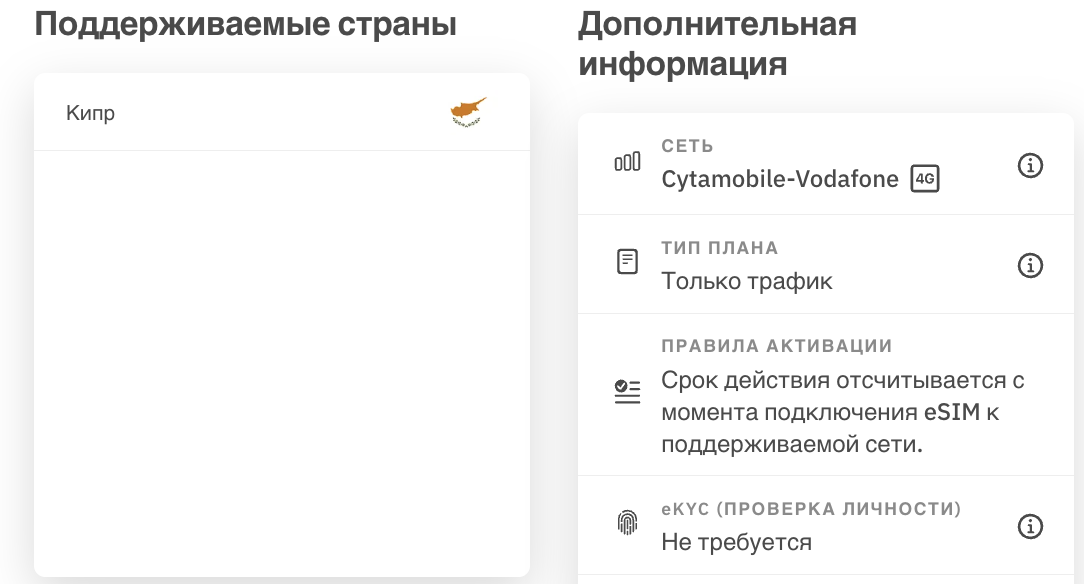
Task: Click the Не требуется eKYC value
Action: pos(736,542)
